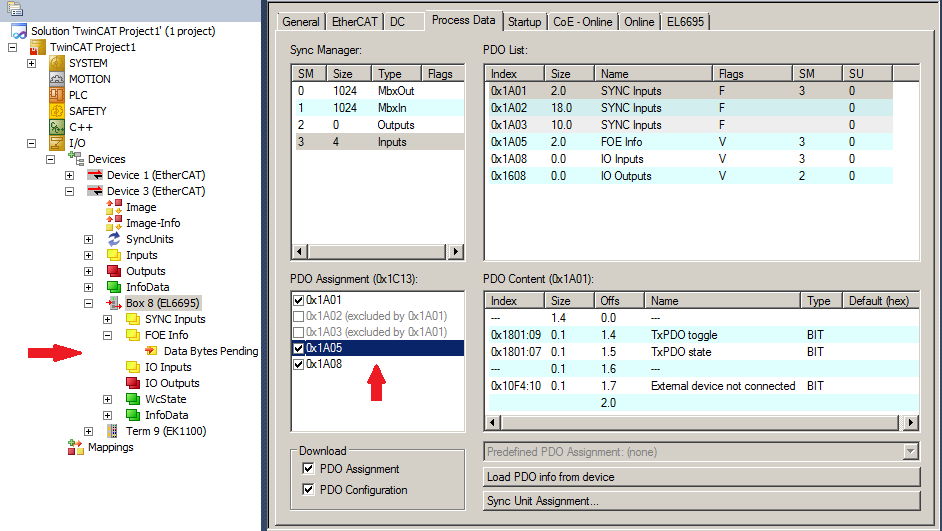Click the Box 8 (EL6695) icon

click(x=114, y=303)
